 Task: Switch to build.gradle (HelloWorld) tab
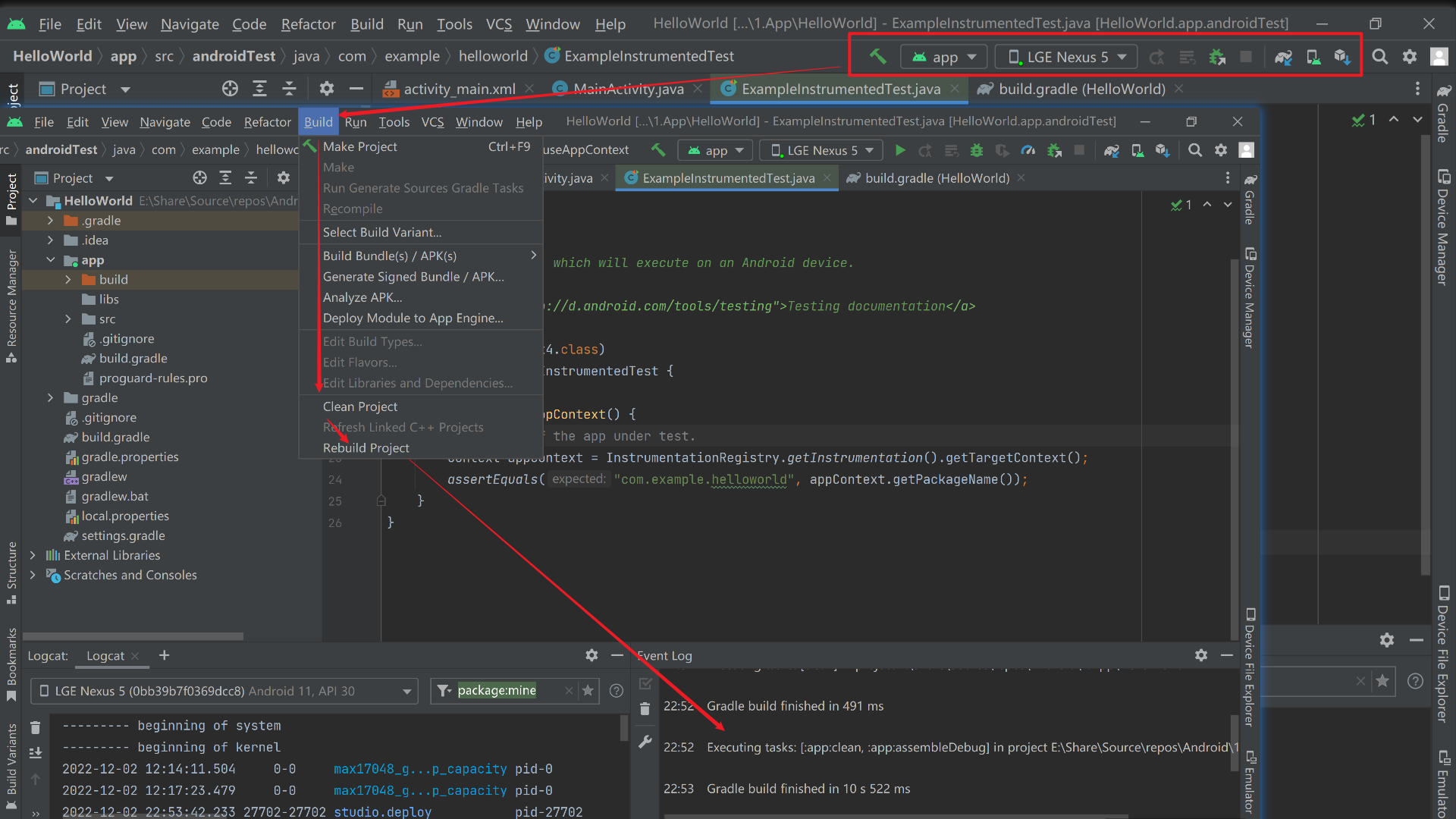[x=937, y=177]
